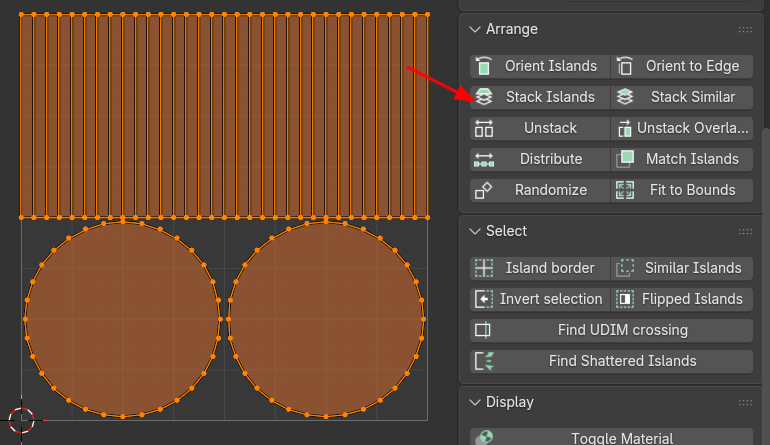Click inside the right circular UV island

pos(326,319)
